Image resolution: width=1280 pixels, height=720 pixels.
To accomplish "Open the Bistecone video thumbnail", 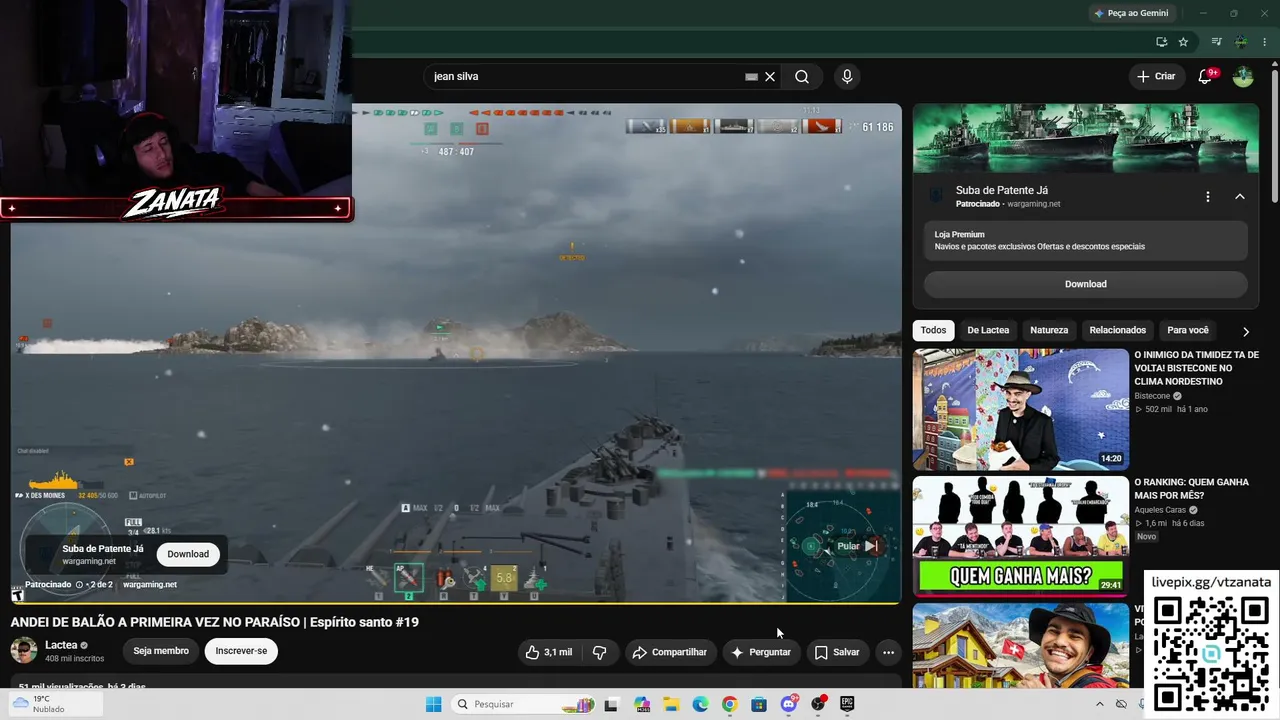I will pos(1021,409).
